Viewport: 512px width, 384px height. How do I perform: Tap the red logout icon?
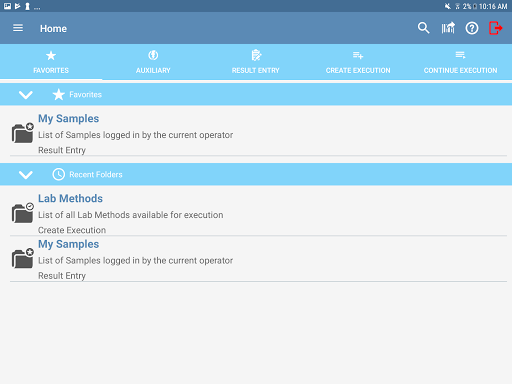[496, 28]
